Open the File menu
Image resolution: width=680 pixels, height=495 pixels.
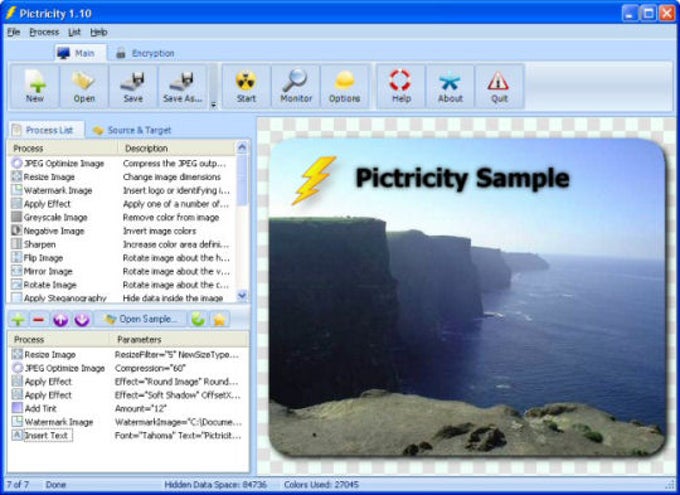pos(13,32)
